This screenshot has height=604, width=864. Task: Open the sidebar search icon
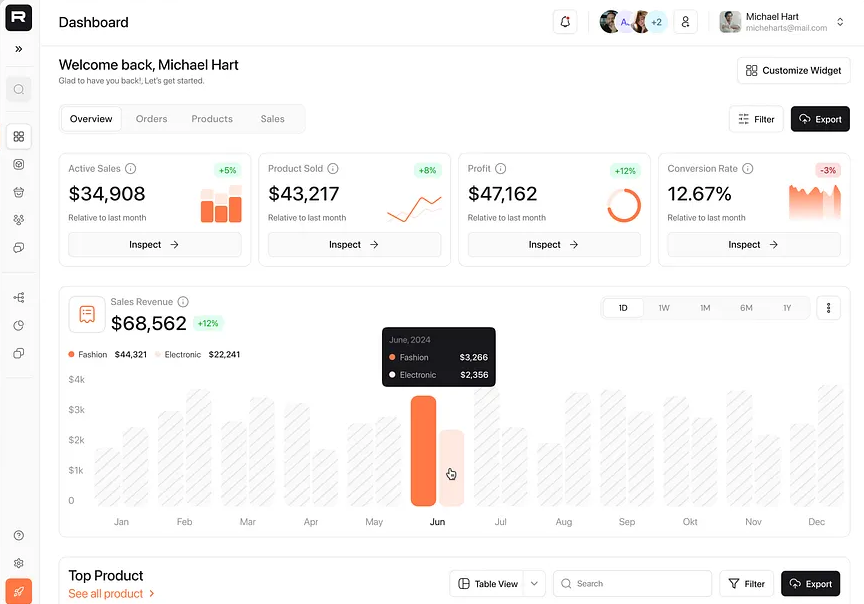pos(19,90)
